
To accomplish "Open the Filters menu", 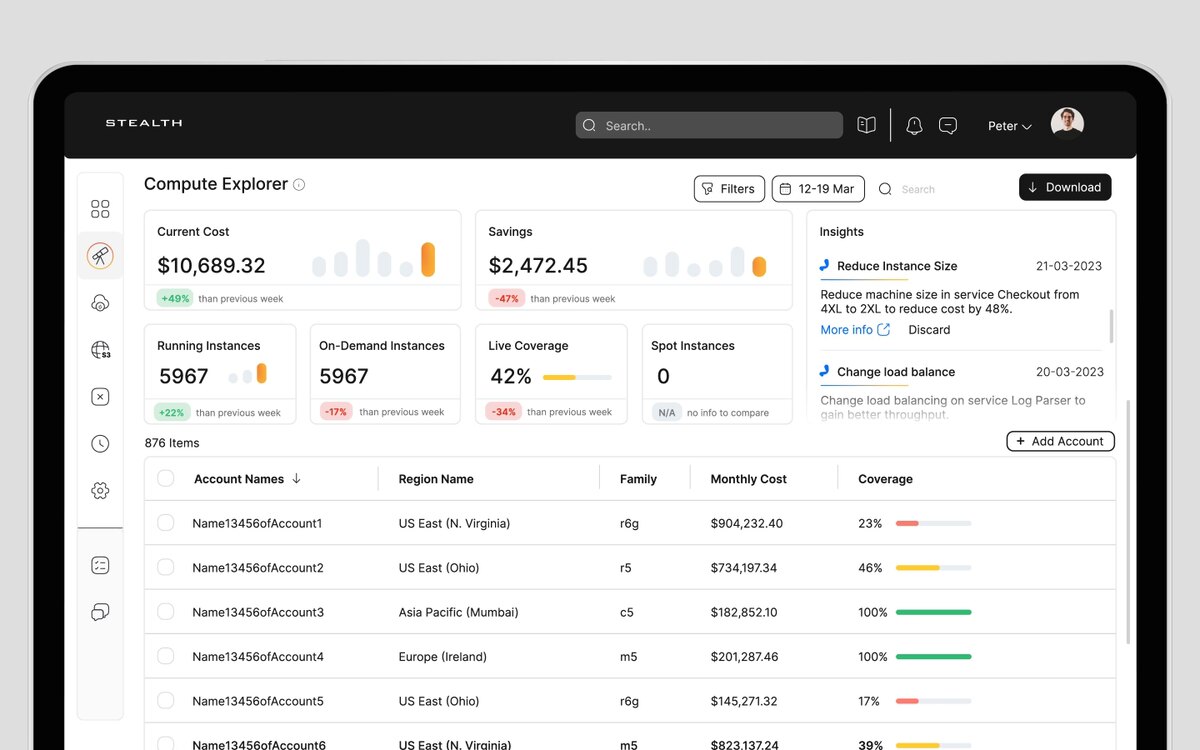I will 729,189.
